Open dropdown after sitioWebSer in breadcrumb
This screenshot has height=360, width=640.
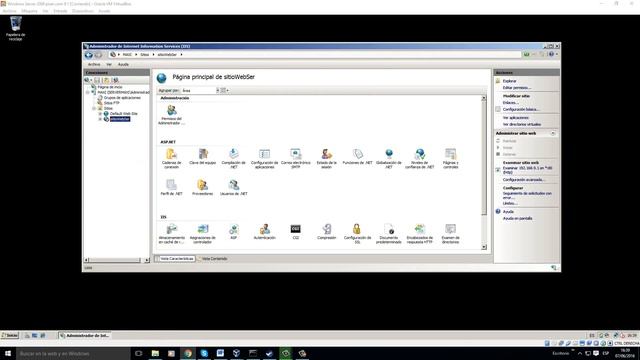coord(181,55)
